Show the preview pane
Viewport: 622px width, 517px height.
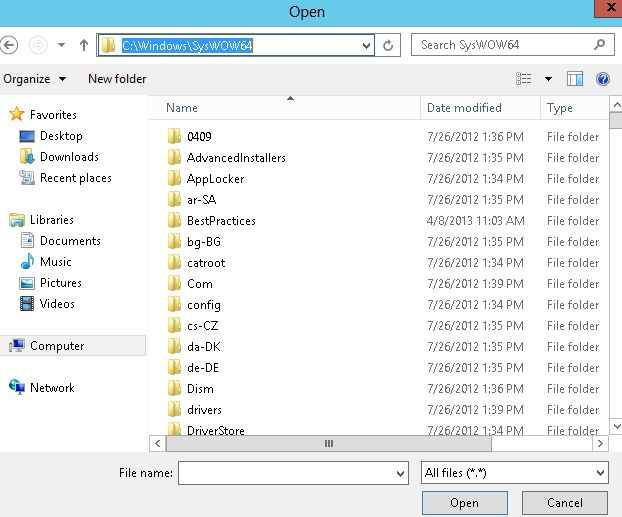pos(575,79)
